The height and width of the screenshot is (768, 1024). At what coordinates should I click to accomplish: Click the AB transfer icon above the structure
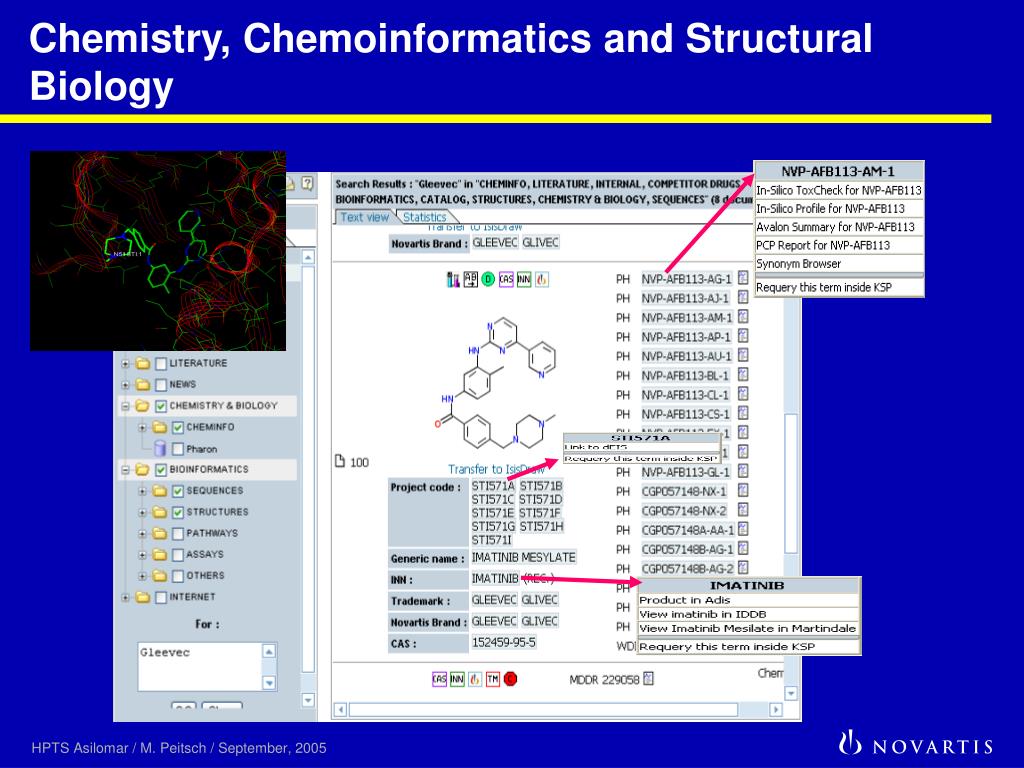(470, 280)
